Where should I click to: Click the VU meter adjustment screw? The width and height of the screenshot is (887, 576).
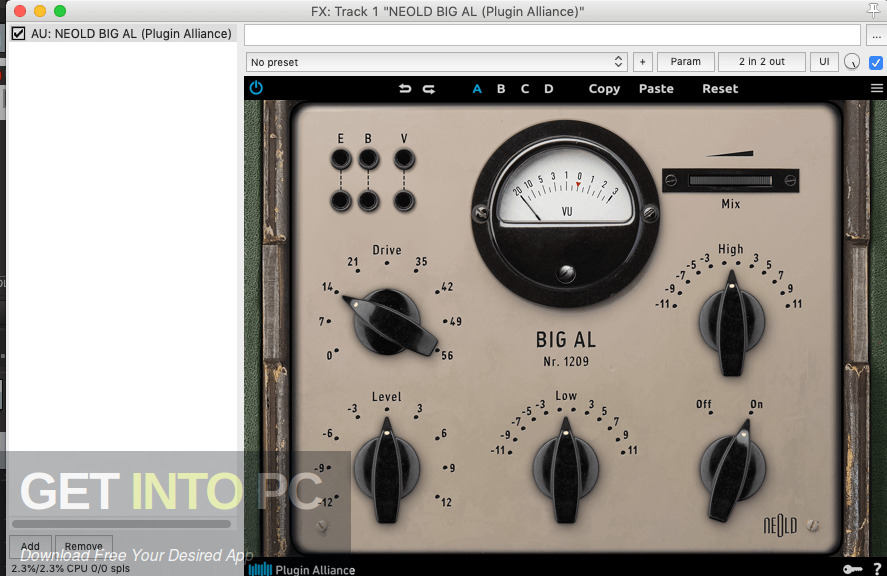coord(566,273)
